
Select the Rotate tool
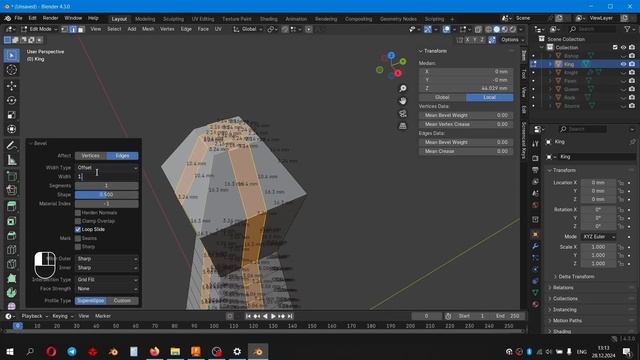click(11, 100)
